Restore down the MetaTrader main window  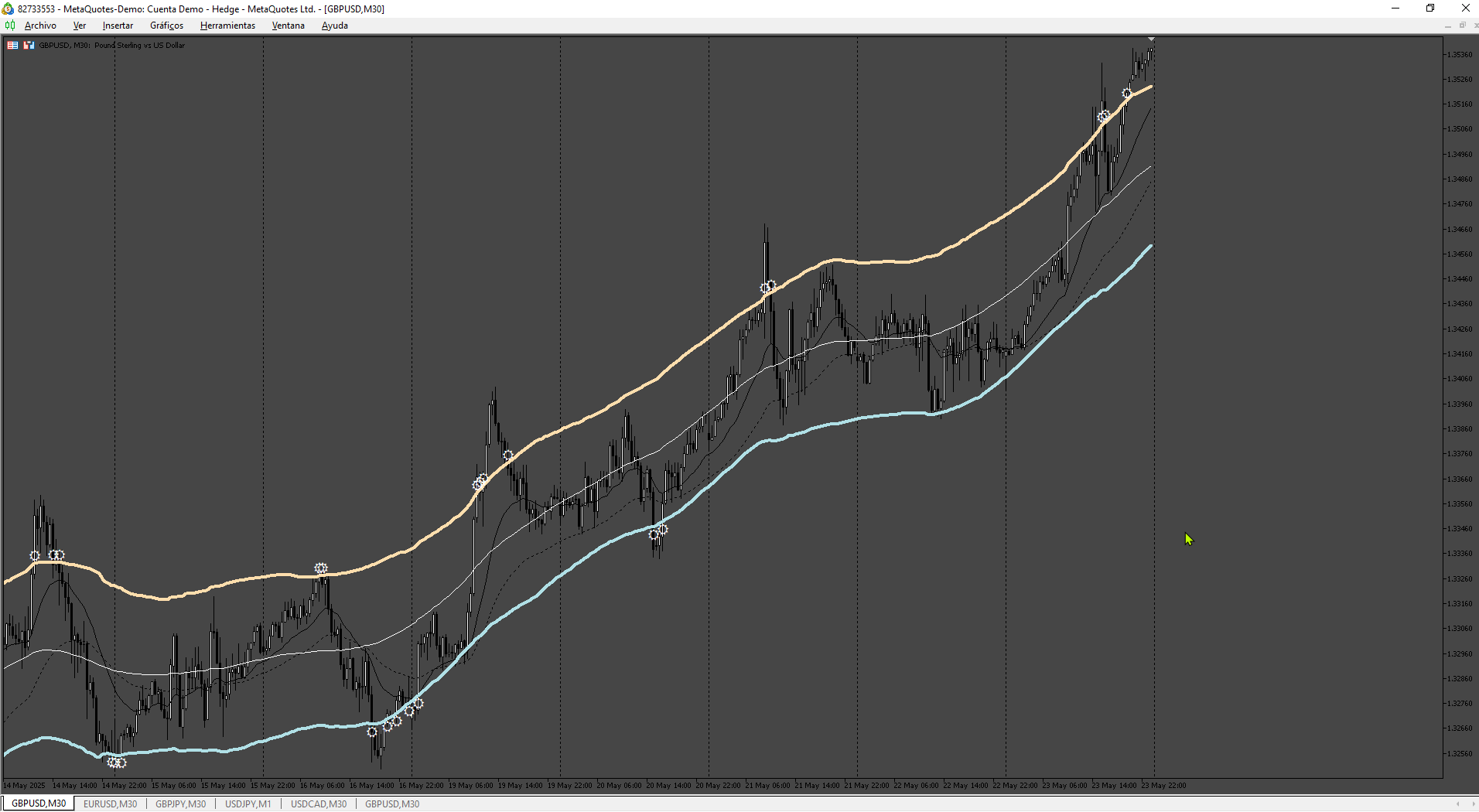(x=1430, y=9)
